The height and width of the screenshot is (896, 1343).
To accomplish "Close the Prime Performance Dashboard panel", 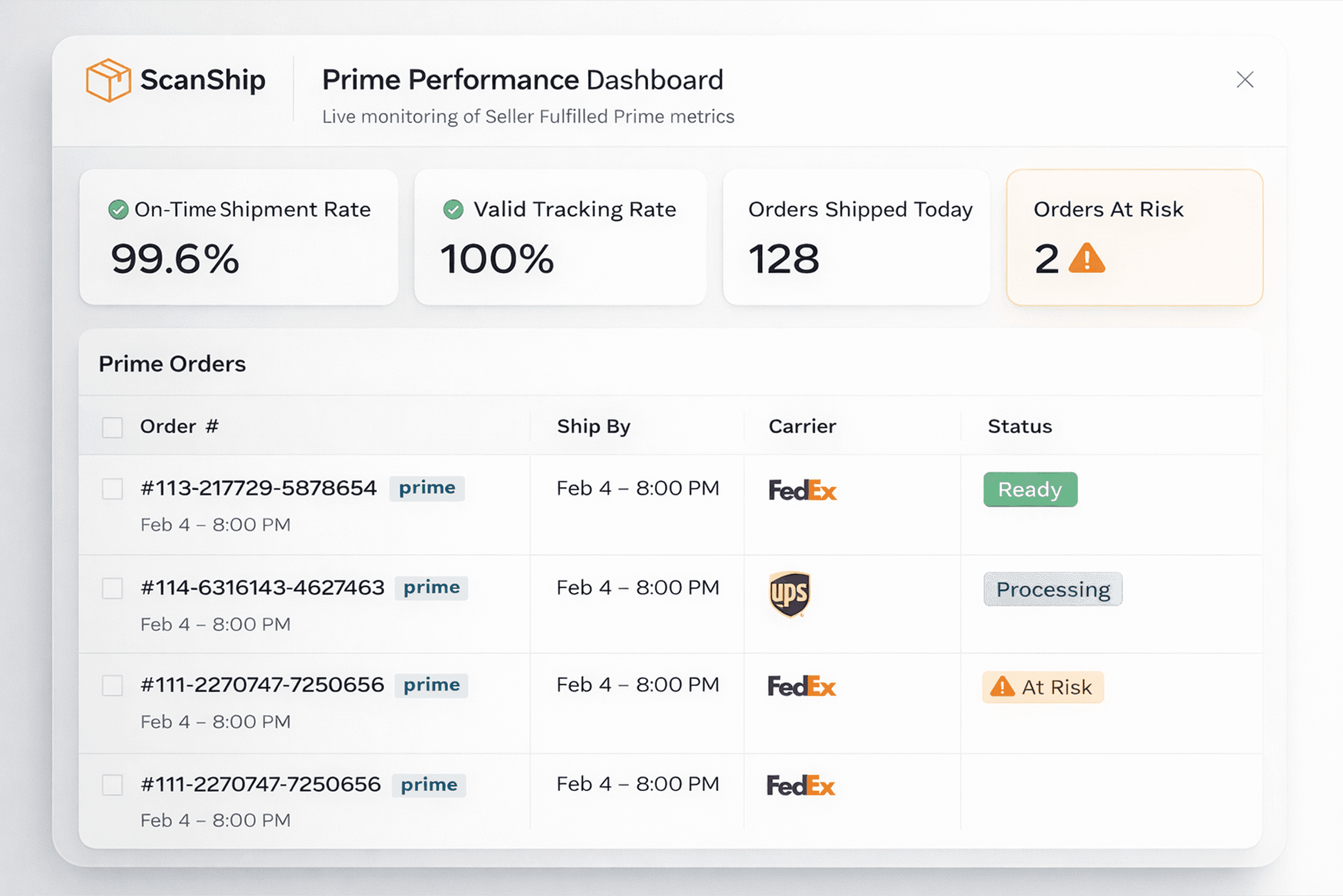I will click(1244, 79).
